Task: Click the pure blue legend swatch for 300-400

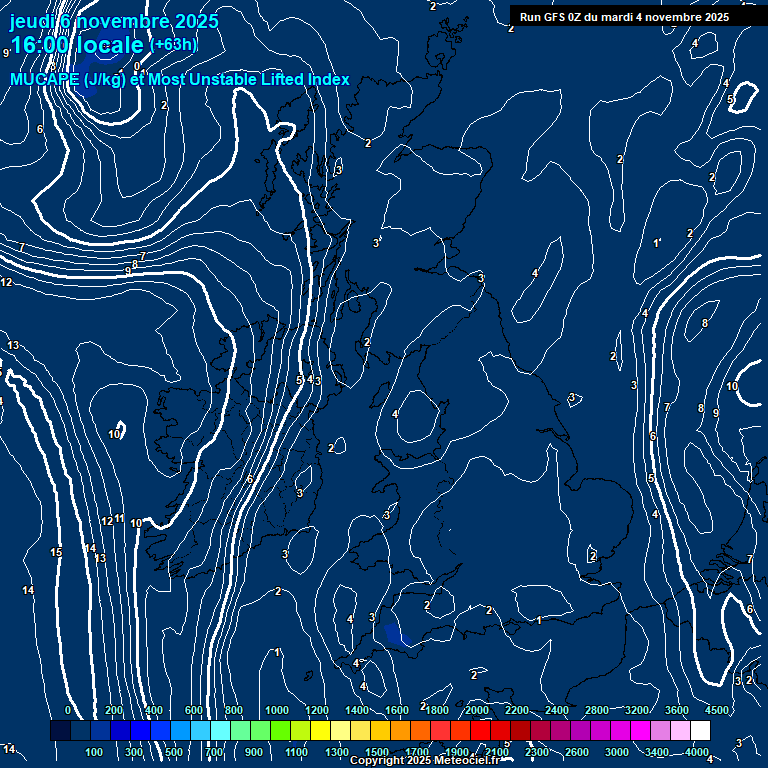Action: (140, 730)
